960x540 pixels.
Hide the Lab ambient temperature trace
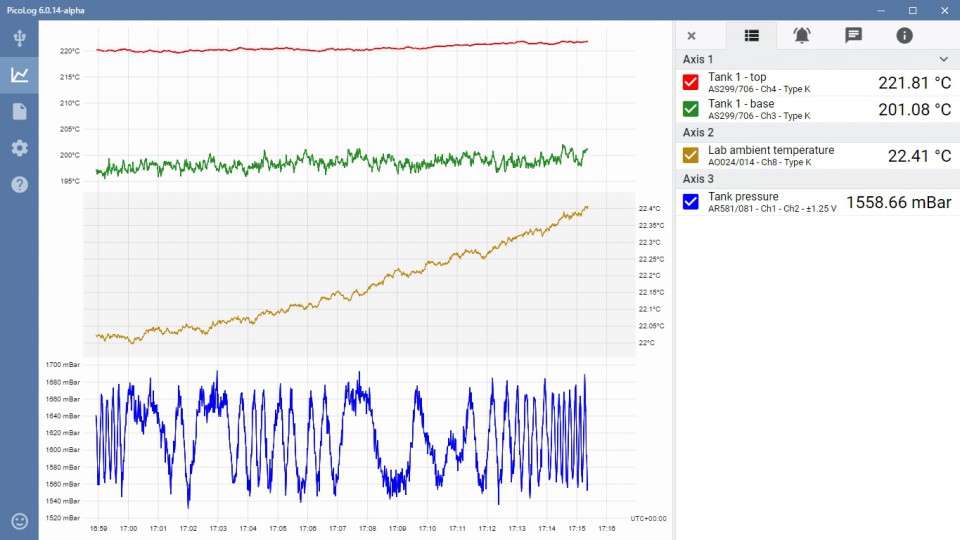[690, 155]
